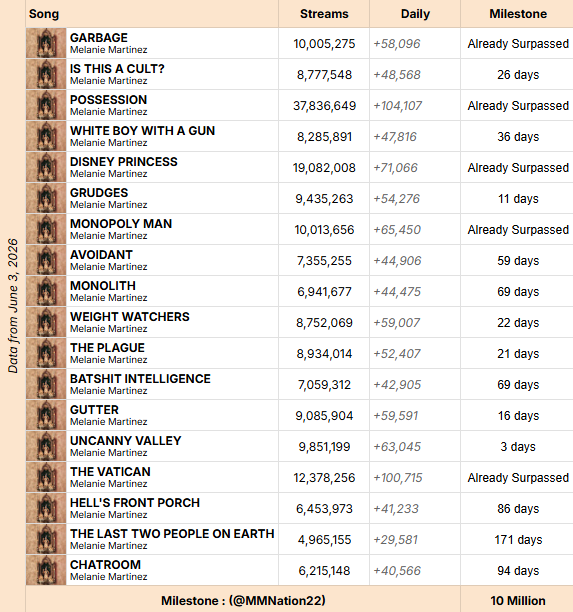Screen dimensions: 573x612
Task: Click the song title BATSHIT INTELLIGENCE
Action: [140, 379]
